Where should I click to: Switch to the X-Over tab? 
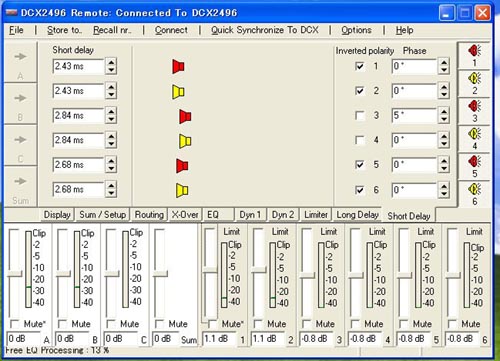pyautogui.click(x=185, y=215)
